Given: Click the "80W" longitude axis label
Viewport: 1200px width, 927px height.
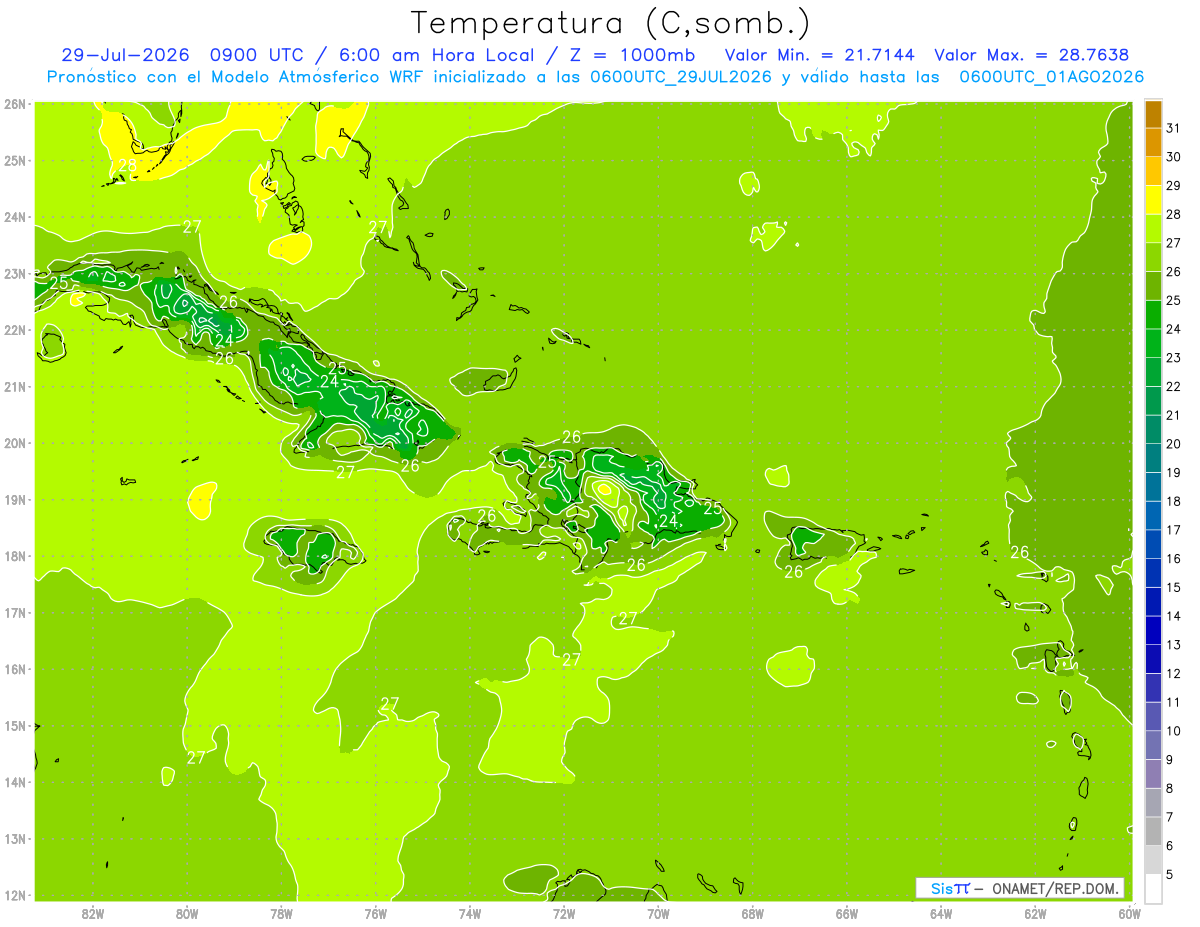Looking at the screenshot, I should pyautogui.click(x=187, y=913).
